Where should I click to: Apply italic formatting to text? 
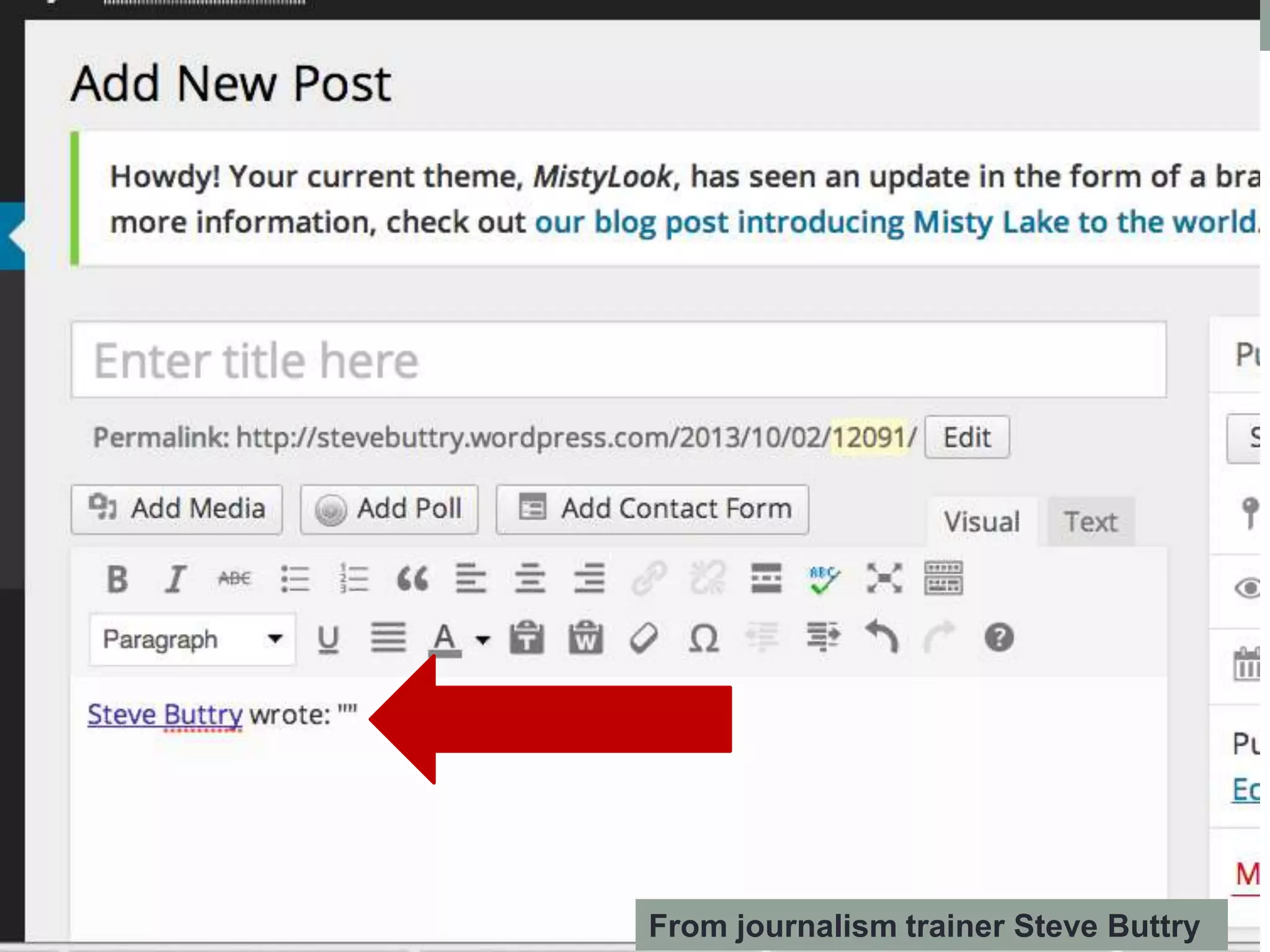pos(175,580)
